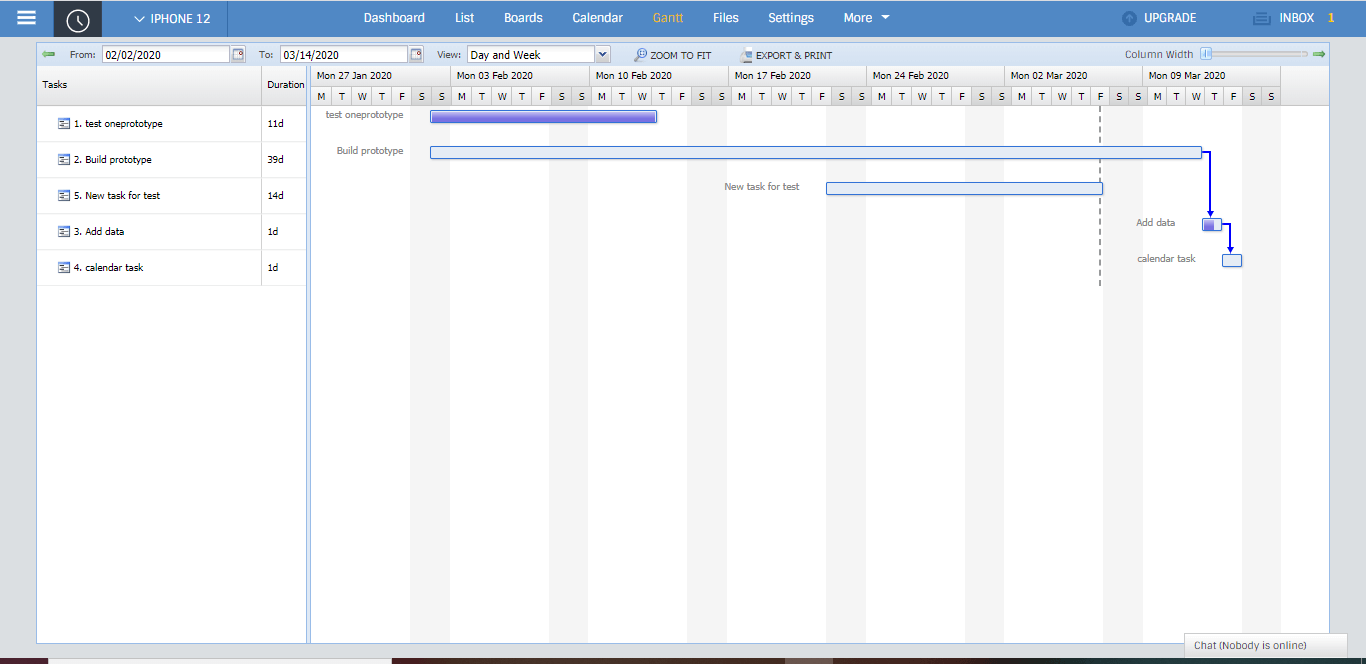Open the Calendar tab
This screenshot has width=1366, height=664.
pos(597,18)
